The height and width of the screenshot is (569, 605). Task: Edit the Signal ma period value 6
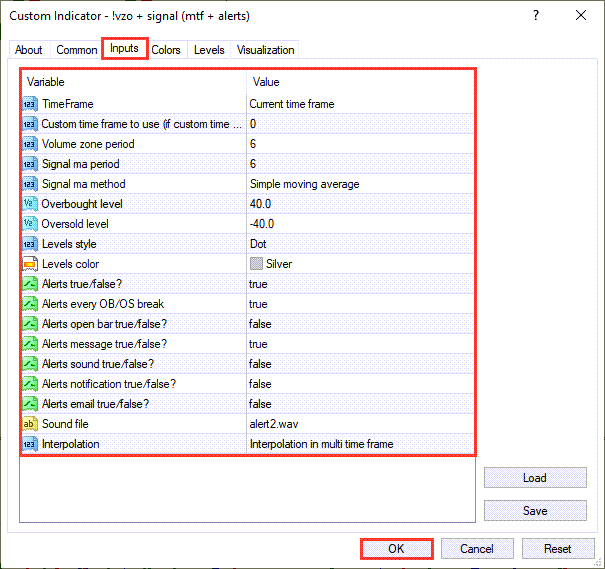253,164
